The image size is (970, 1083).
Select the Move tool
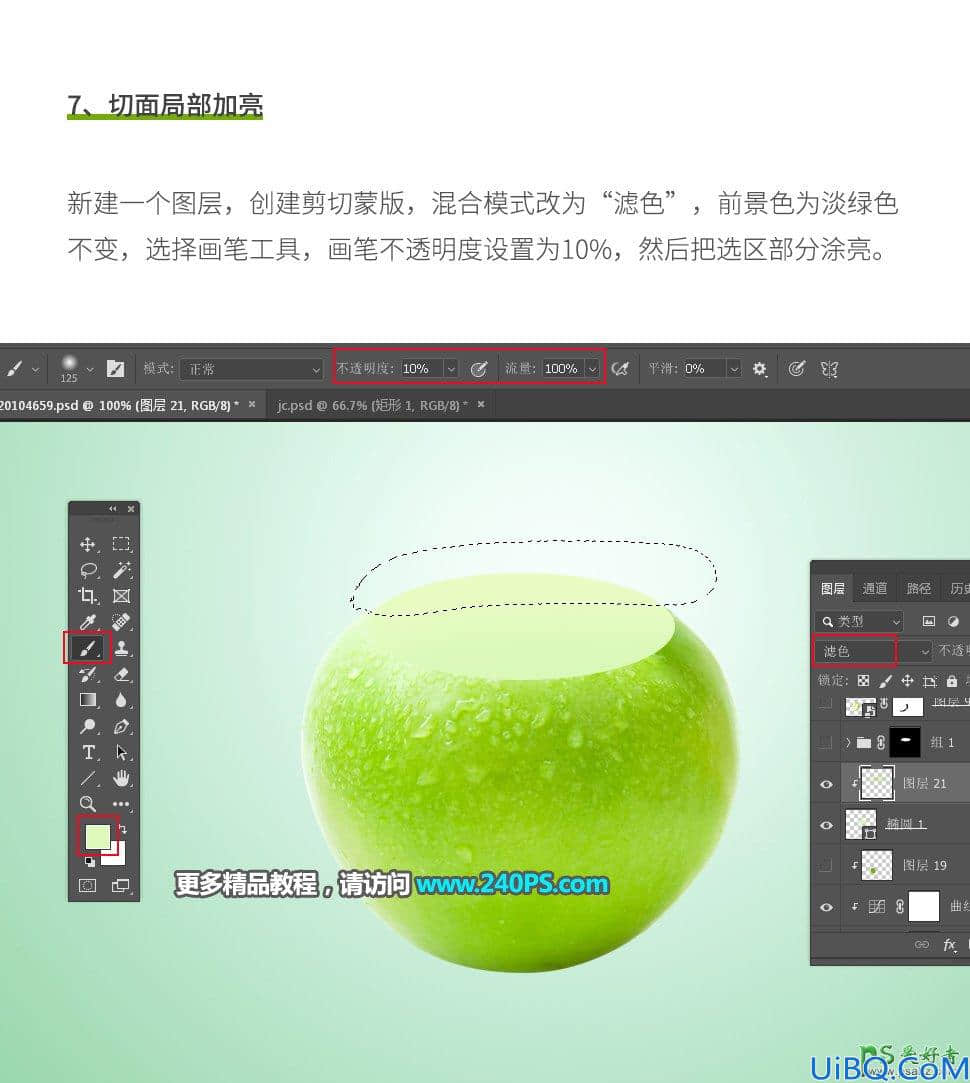pos(87,544)
